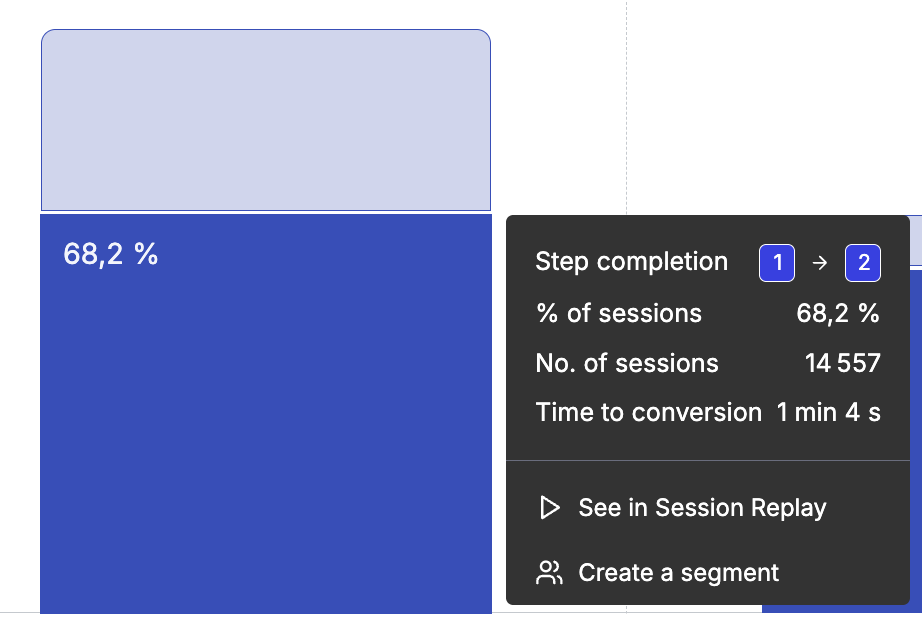The width and height of the screenshot is (922, 620).
Task: Click the play icon beside Session Replay
Action: point(550,508)
